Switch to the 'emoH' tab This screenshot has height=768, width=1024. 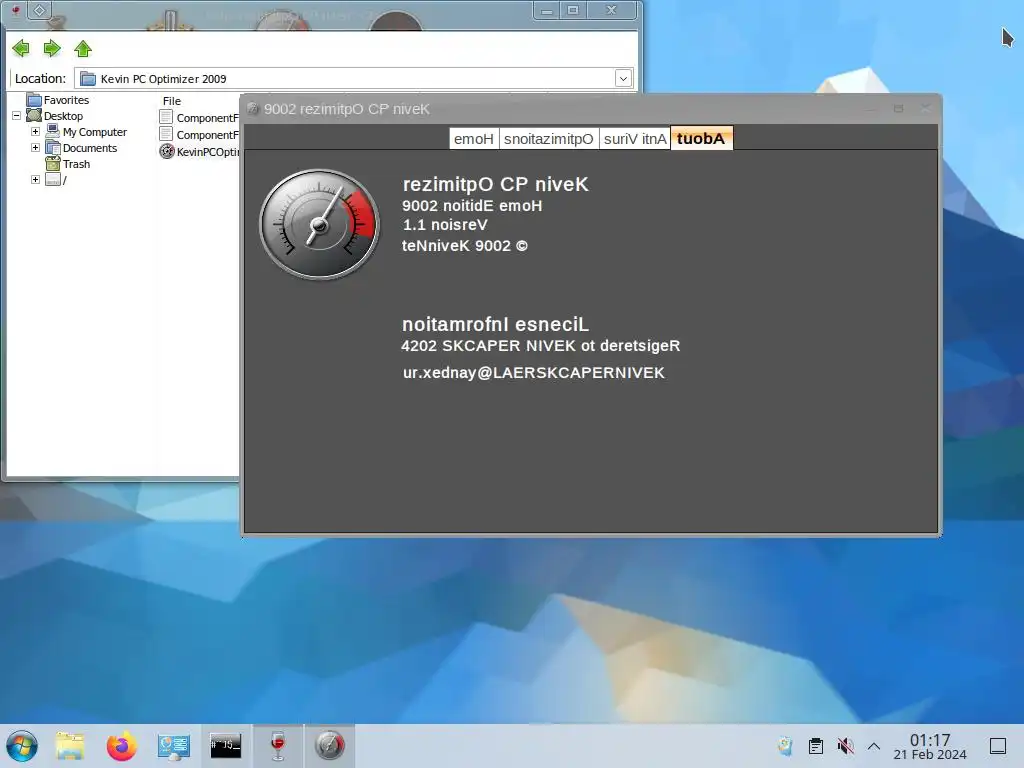tap(474, 138)
